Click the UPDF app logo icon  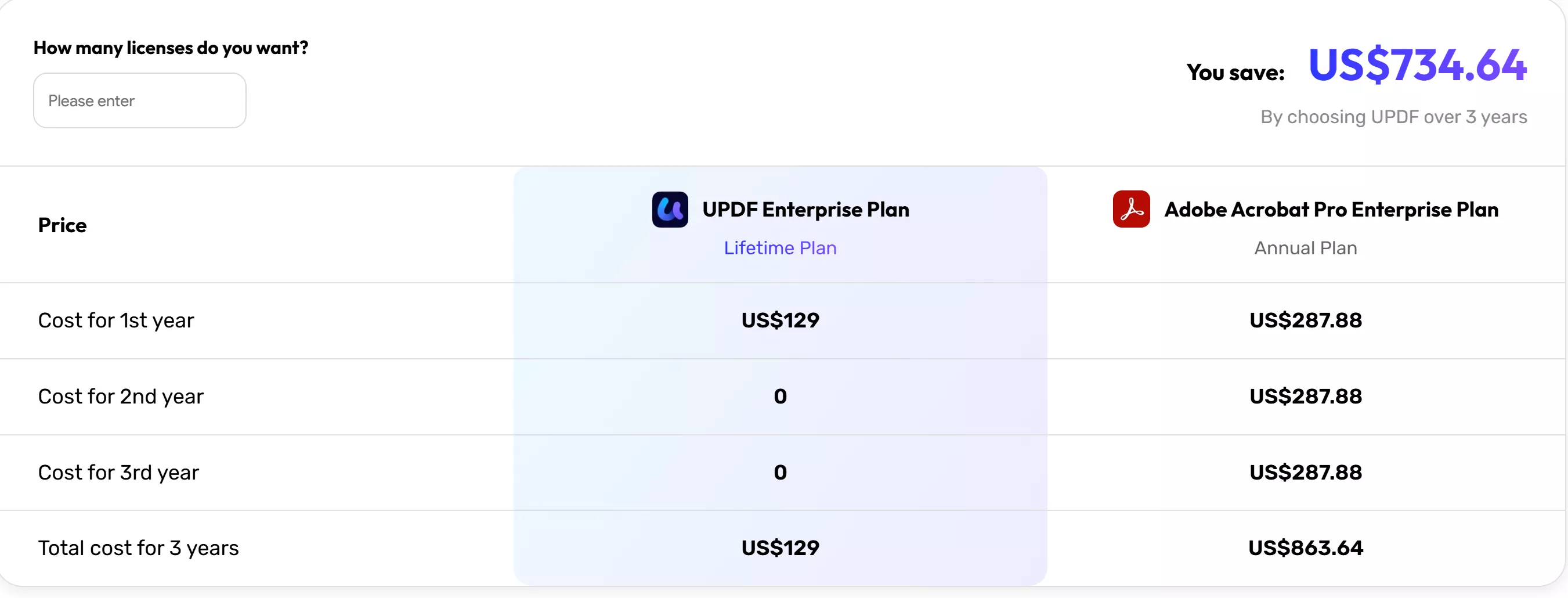pyautogui.click(x=670, y=209)
